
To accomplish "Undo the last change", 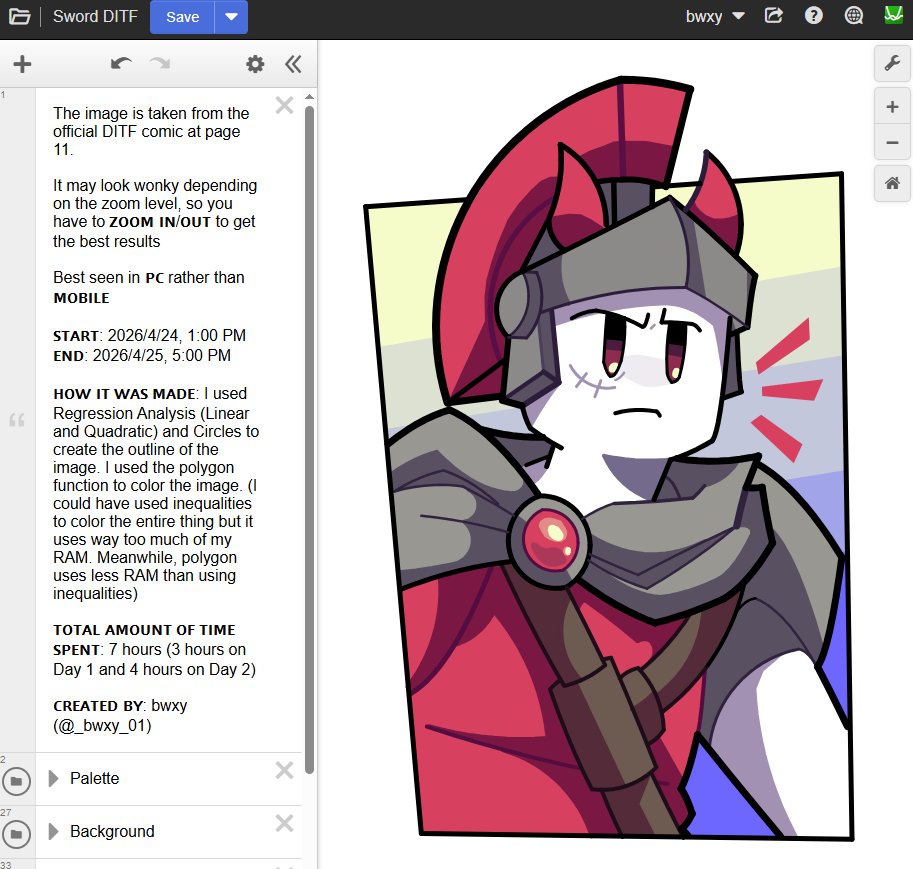I will click(121, 63).
